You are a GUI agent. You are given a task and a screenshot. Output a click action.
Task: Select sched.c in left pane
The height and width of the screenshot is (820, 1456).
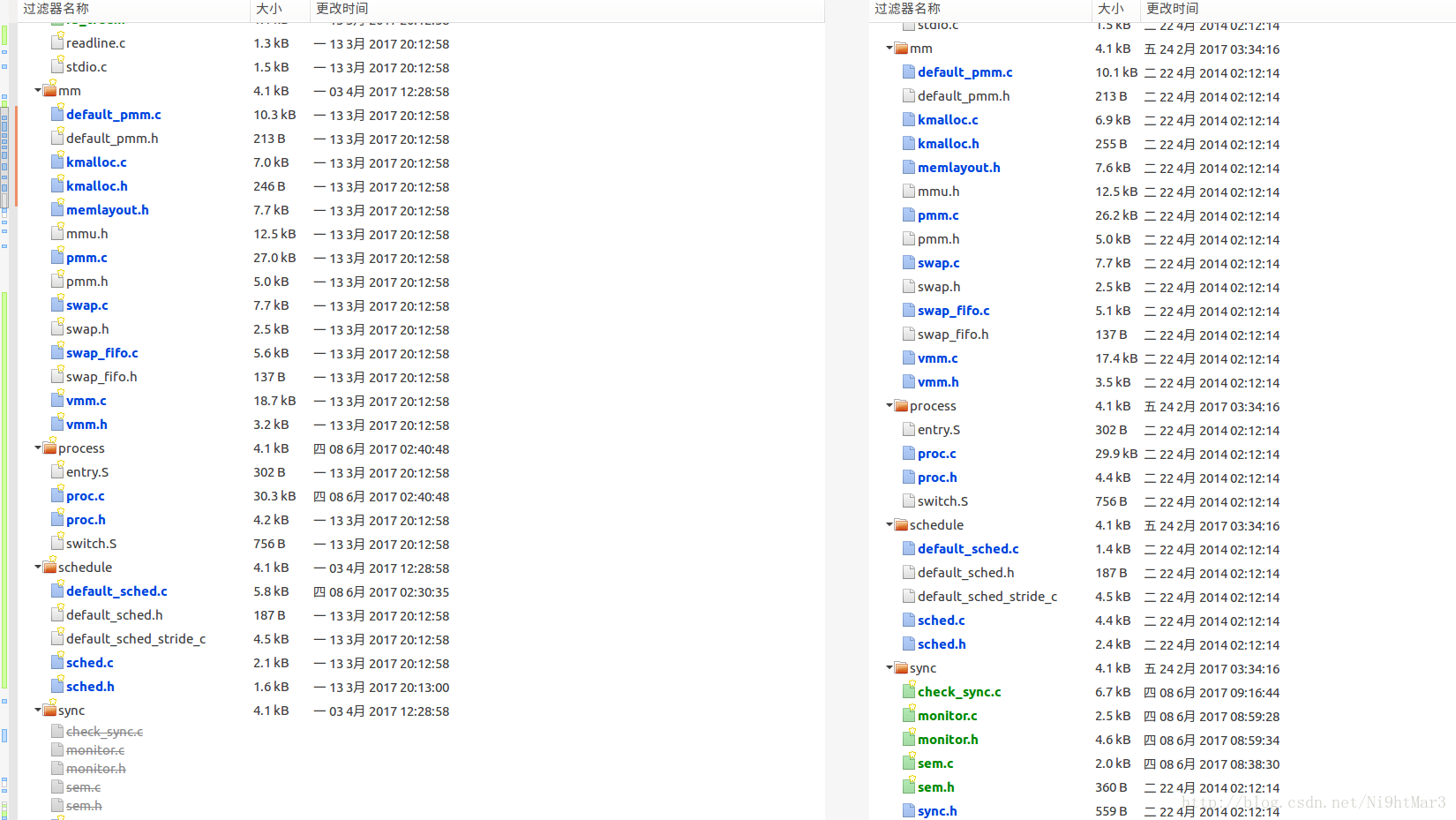90,662
